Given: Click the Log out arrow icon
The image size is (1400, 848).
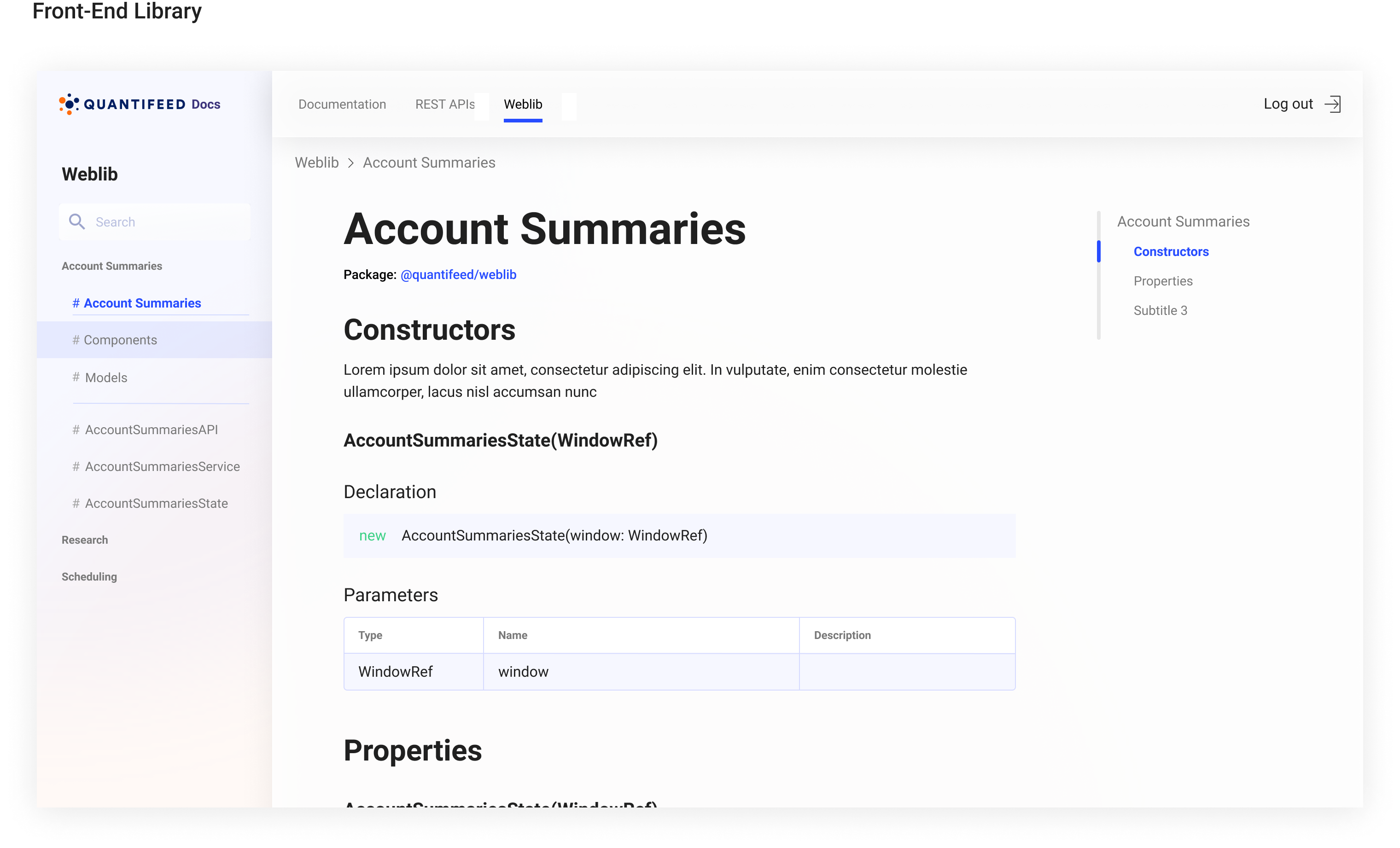Looking at the screenshot, I should (1332, 104).
